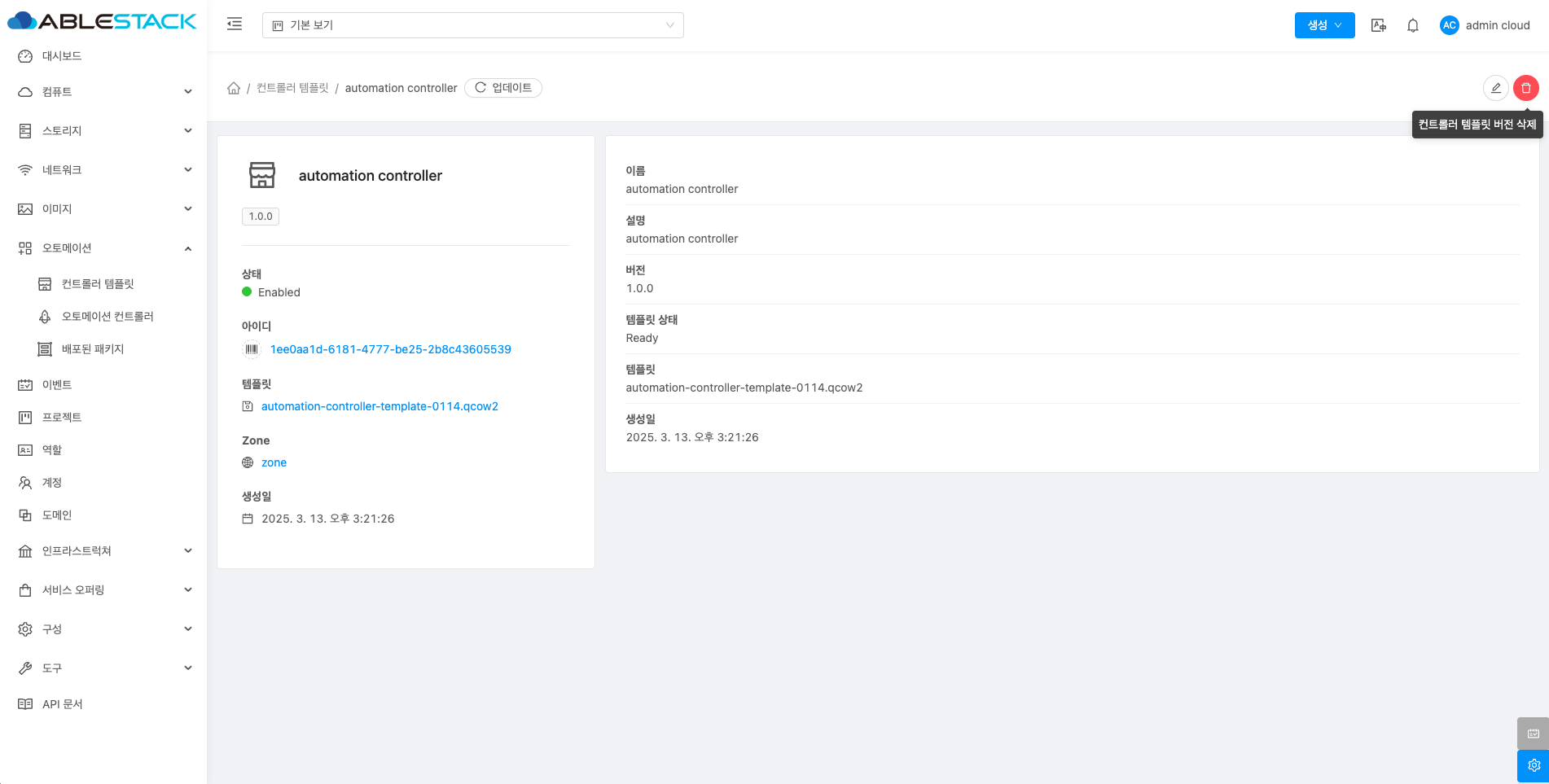The height and width of the screenshot is (784, 1549).
Task: Expand the 이미지 menu chevron
Action: click(x=188, y=209)
